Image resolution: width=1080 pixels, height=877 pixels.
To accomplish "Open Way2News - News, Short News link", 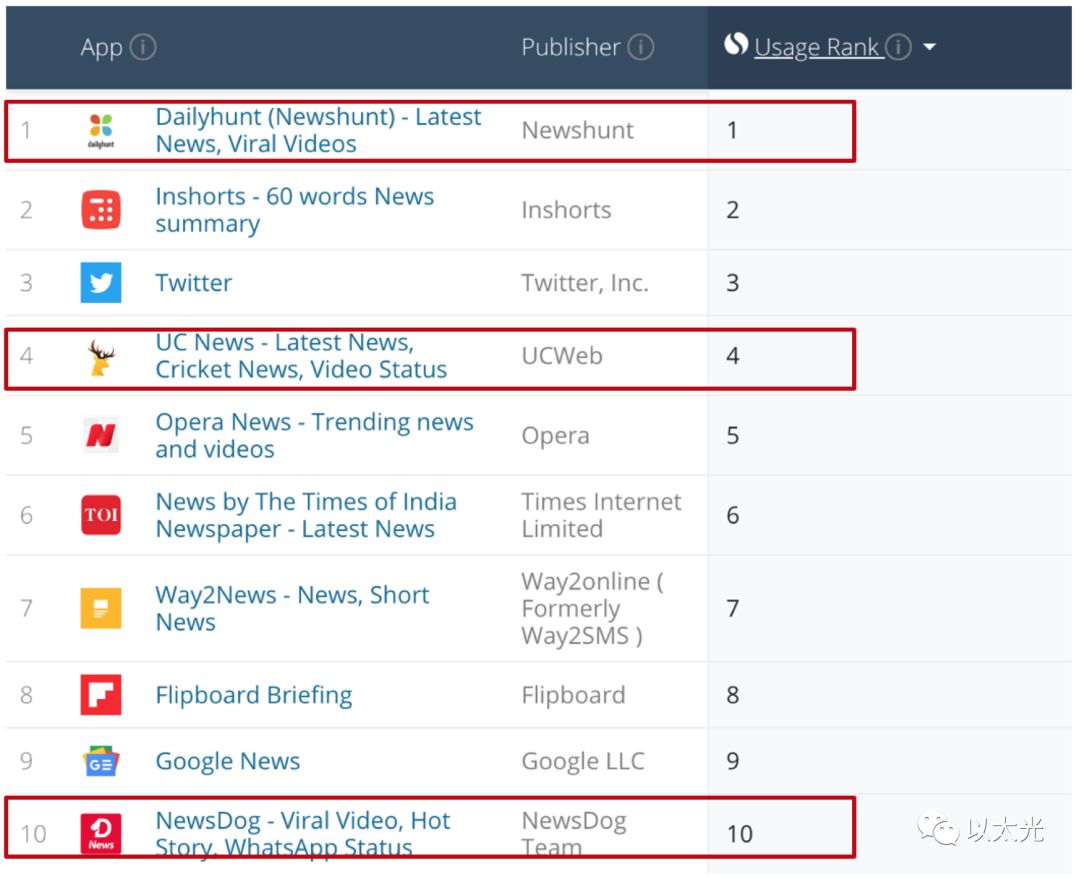I will [292, 608].
